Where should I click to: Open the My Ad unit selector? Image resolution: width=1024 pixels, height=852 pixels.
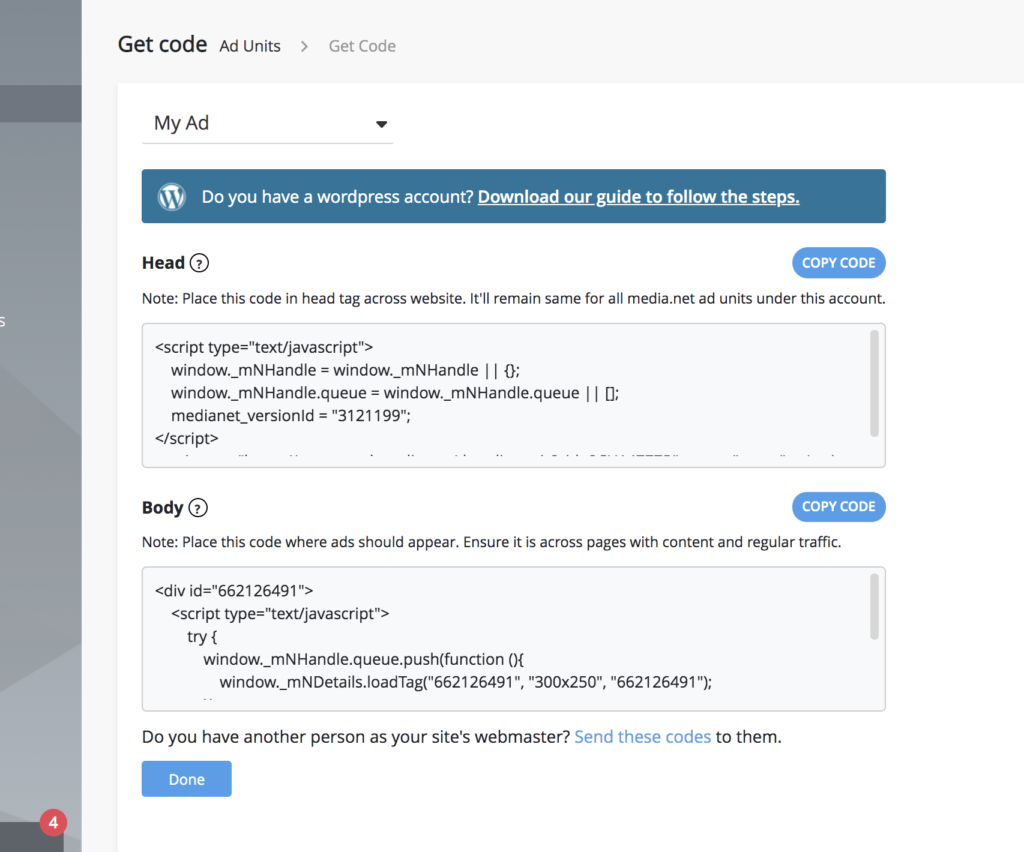(x=267, y=123)
